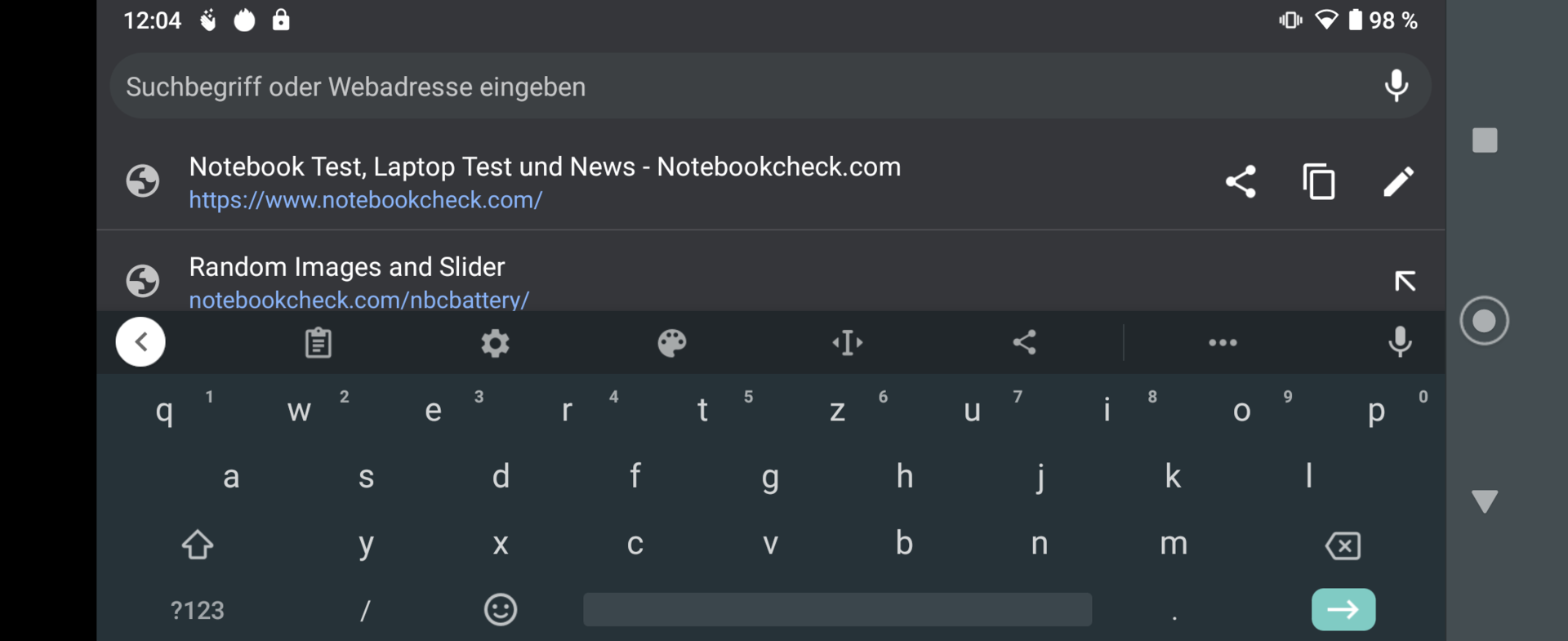Image resolution: width=1568 pixels, height=641 pixels.
Task: Tap the keyboard share icon
Action: coord(1024,343)
